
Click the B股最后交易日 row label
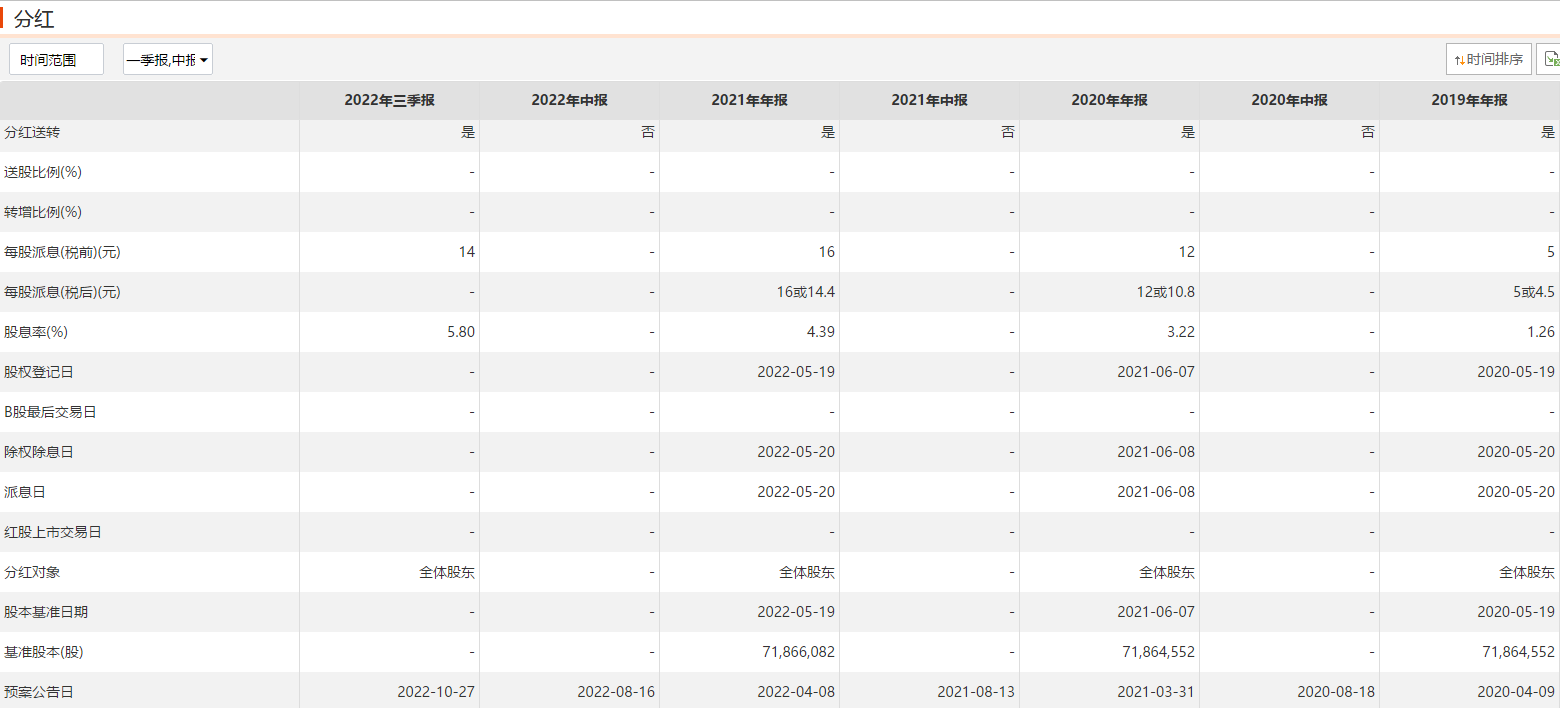pos(50,412)
